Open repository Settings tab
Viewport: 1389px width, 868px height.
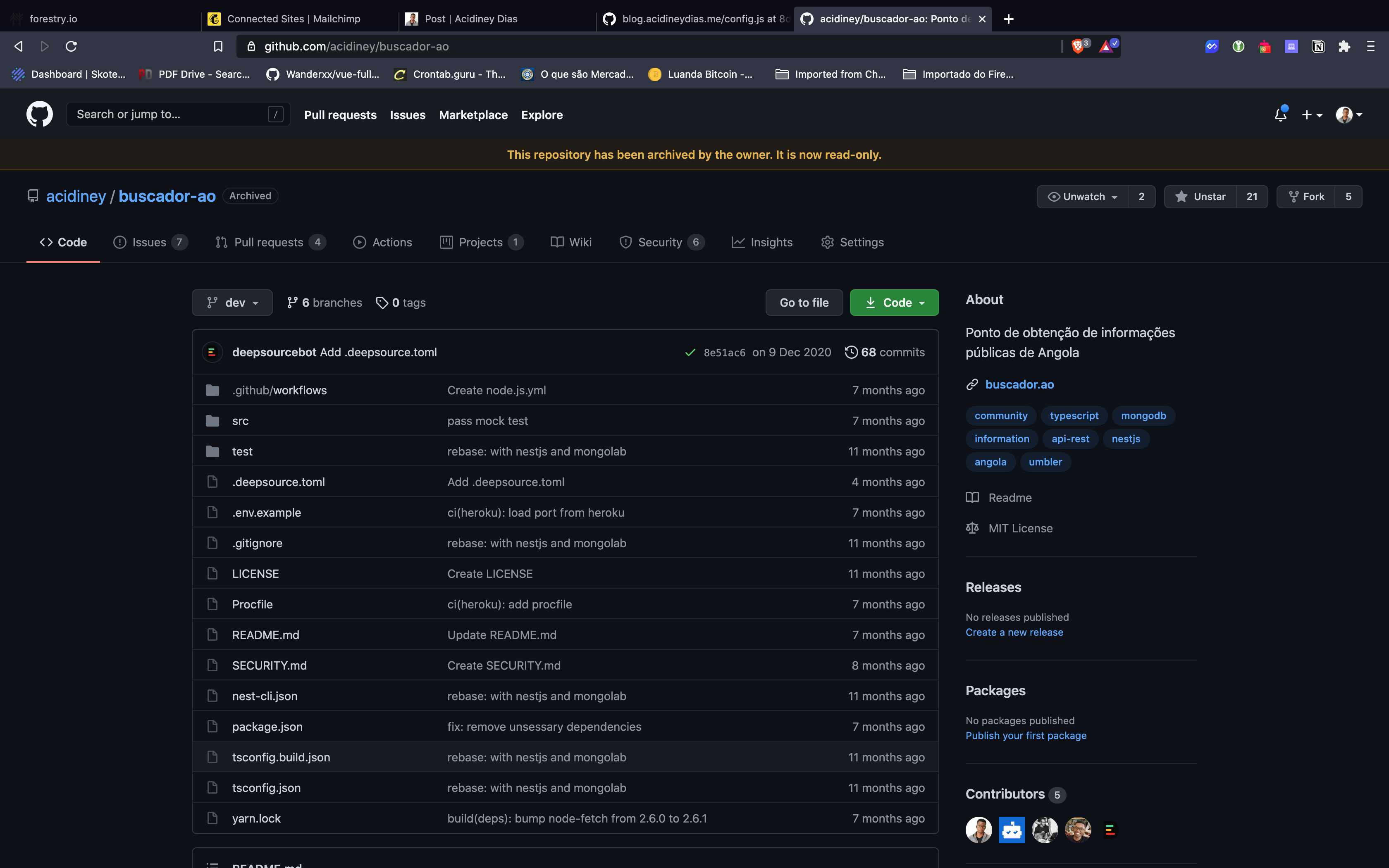[852, 242]
